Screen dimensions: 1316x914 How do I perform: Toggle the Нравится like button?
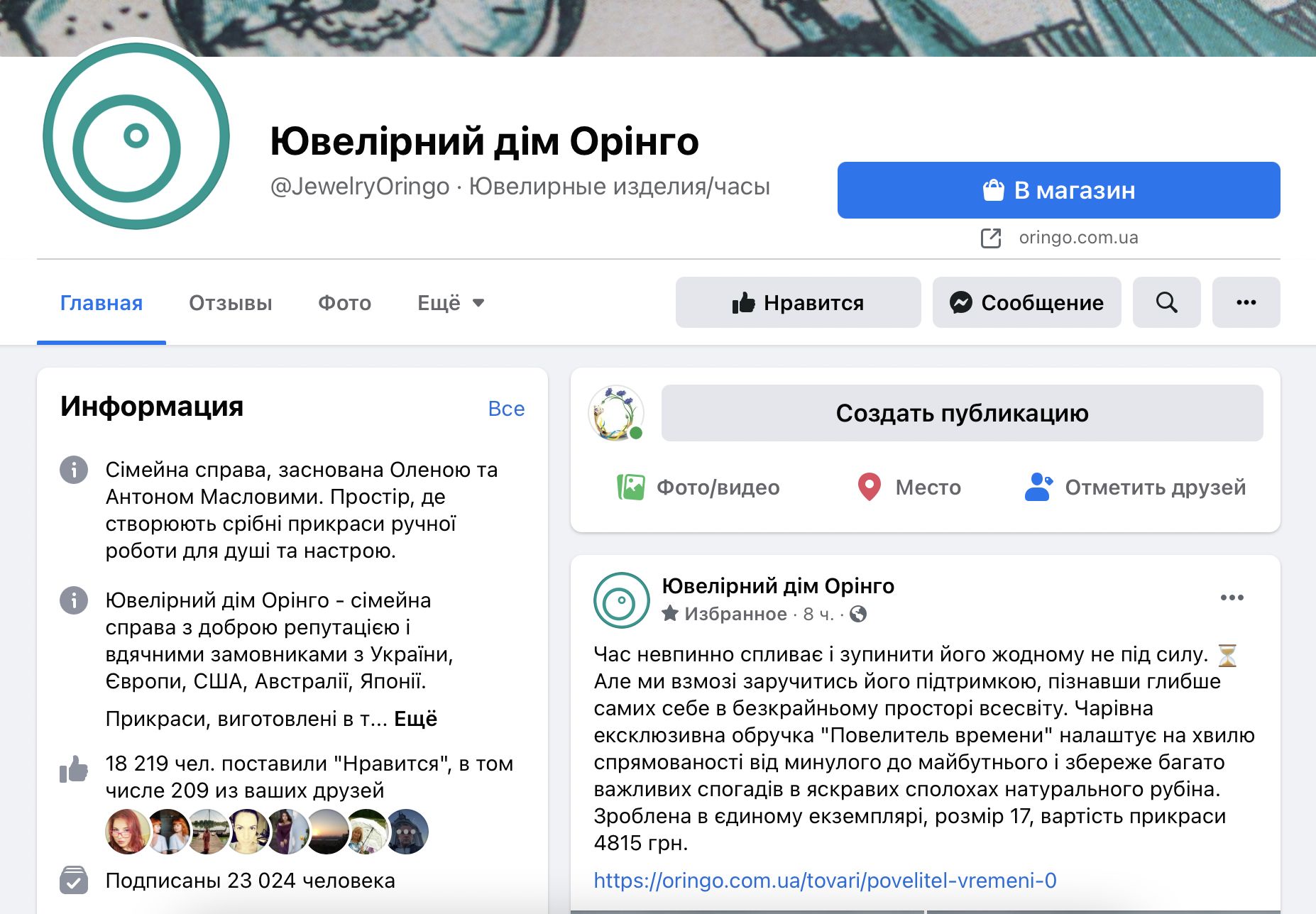798,302
